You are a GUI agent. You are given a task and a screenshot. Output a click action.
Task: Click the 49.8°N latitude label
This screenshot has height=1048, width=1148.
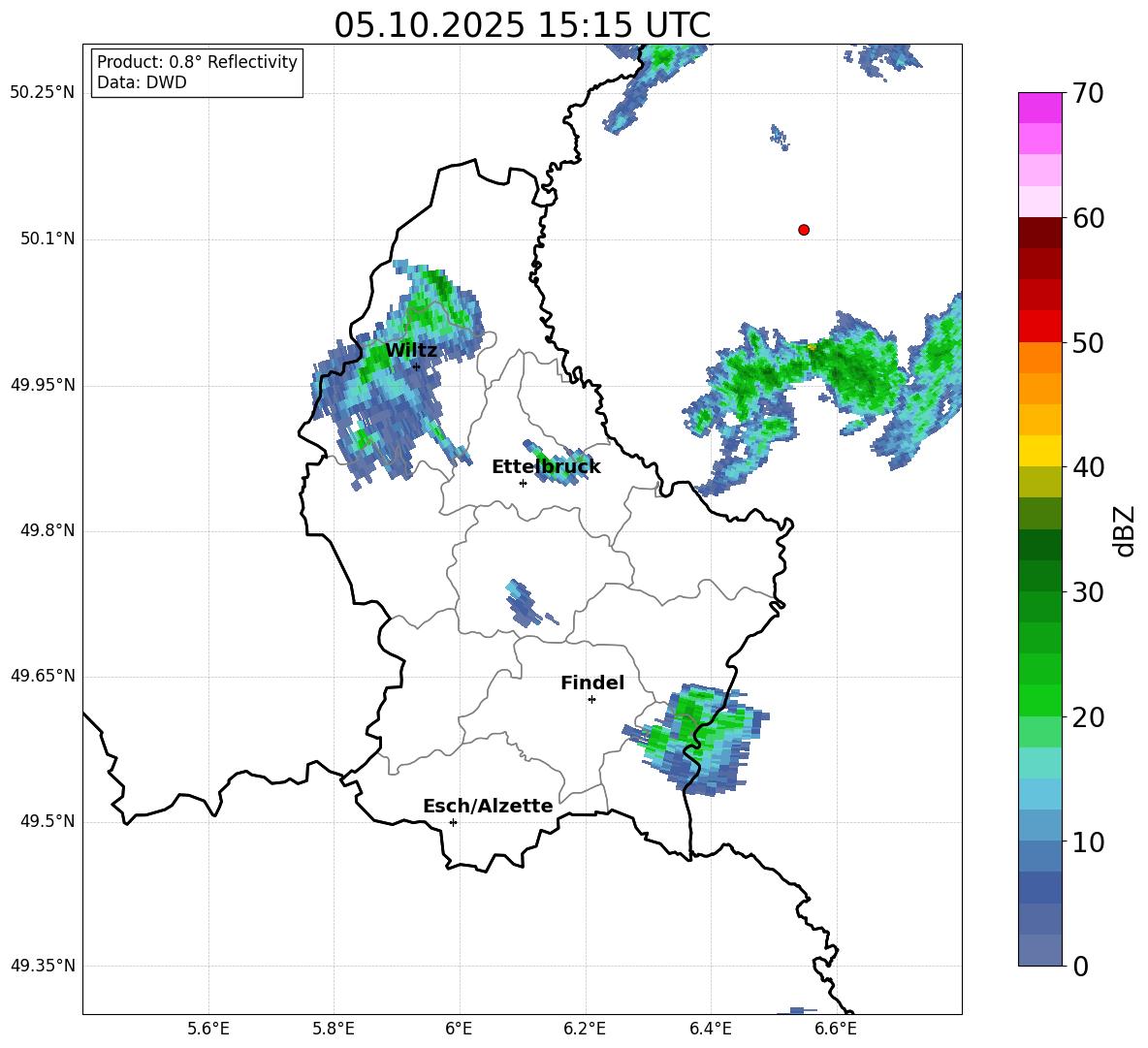click(x=47, y=530)
